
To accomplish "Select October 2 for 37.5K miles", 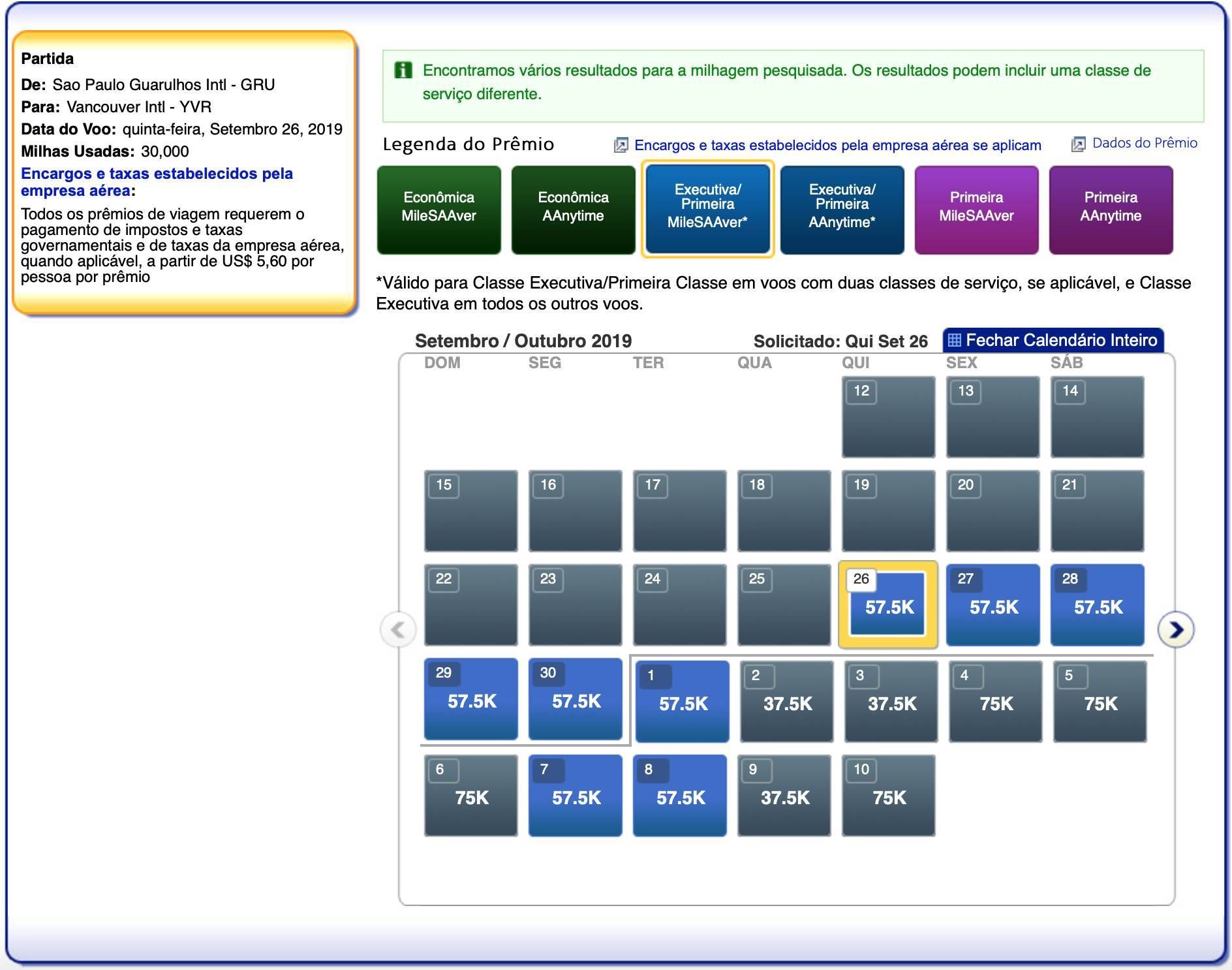I will (x=786, y=702).
